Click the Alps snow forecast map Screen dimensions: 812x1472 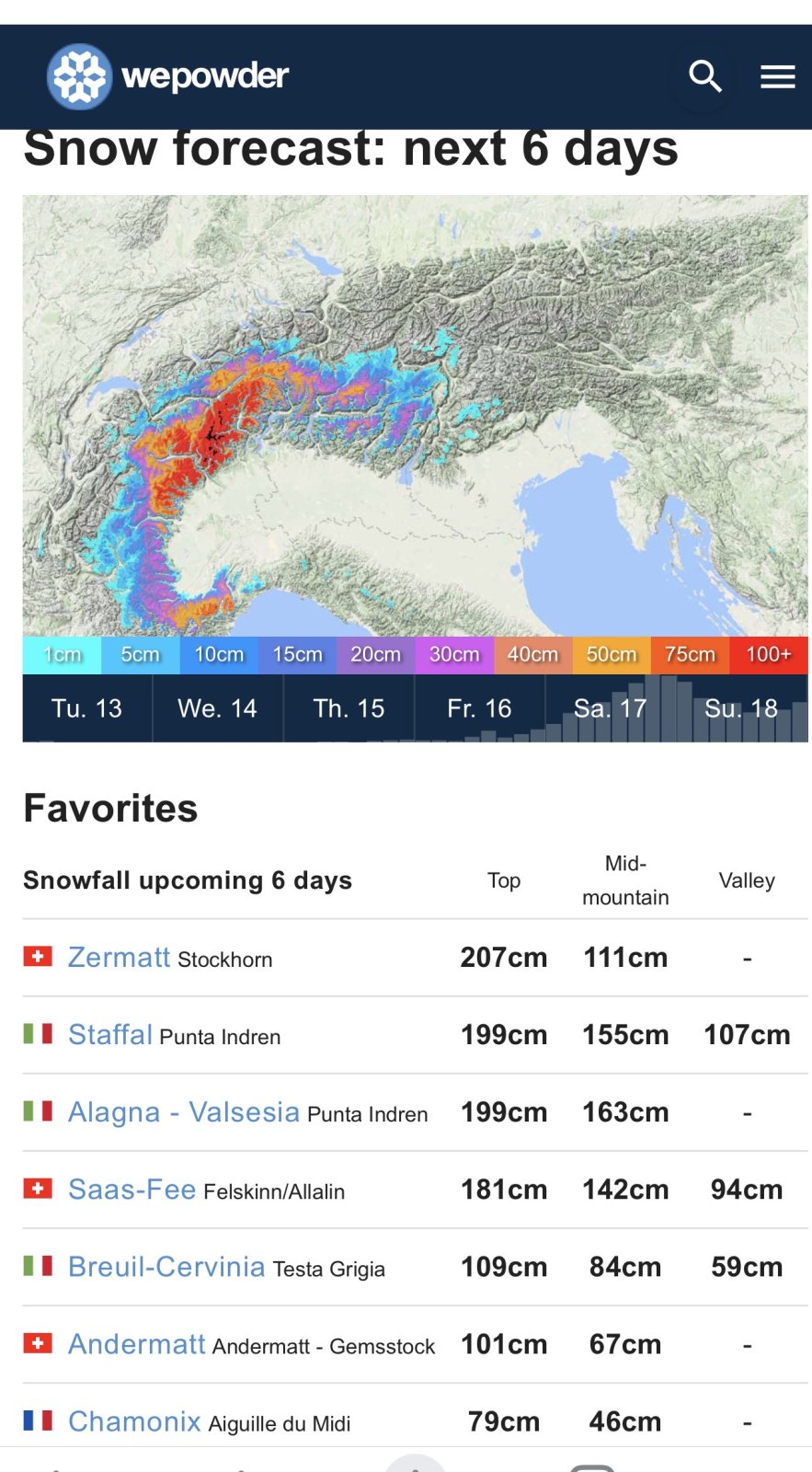coord(415,414)
